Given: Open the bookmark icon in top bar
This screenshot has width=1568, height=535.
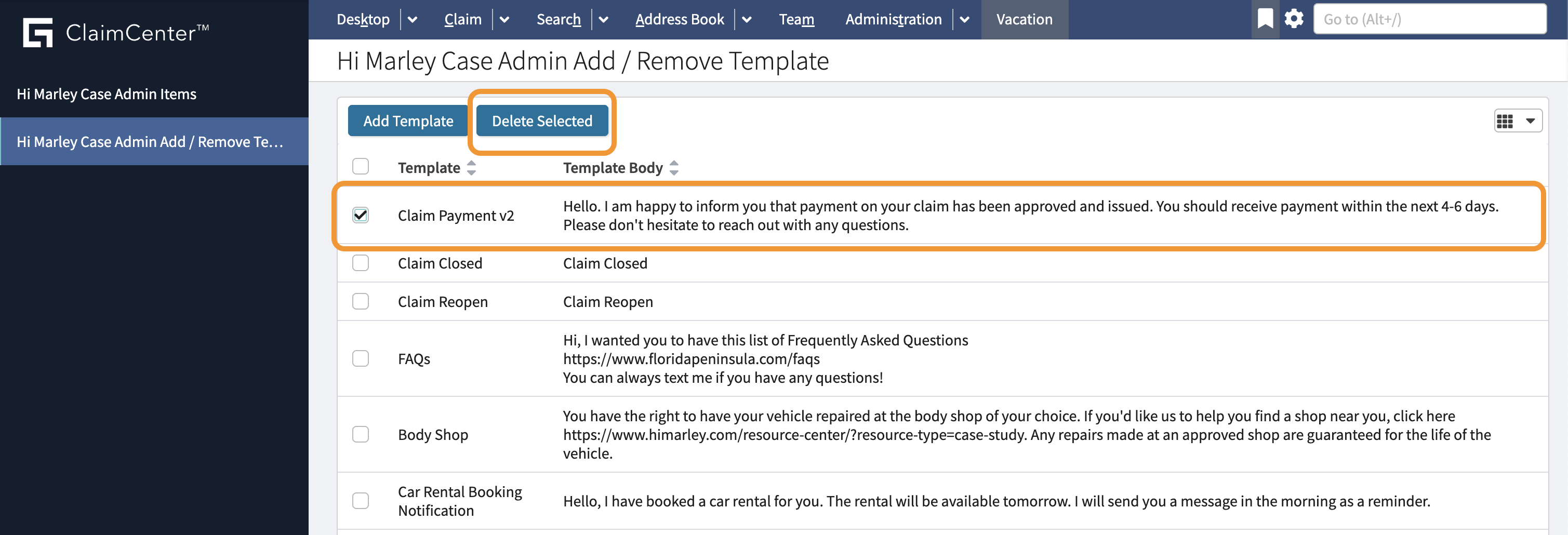Looking at the screenshot, I should tap(1265, 19).
